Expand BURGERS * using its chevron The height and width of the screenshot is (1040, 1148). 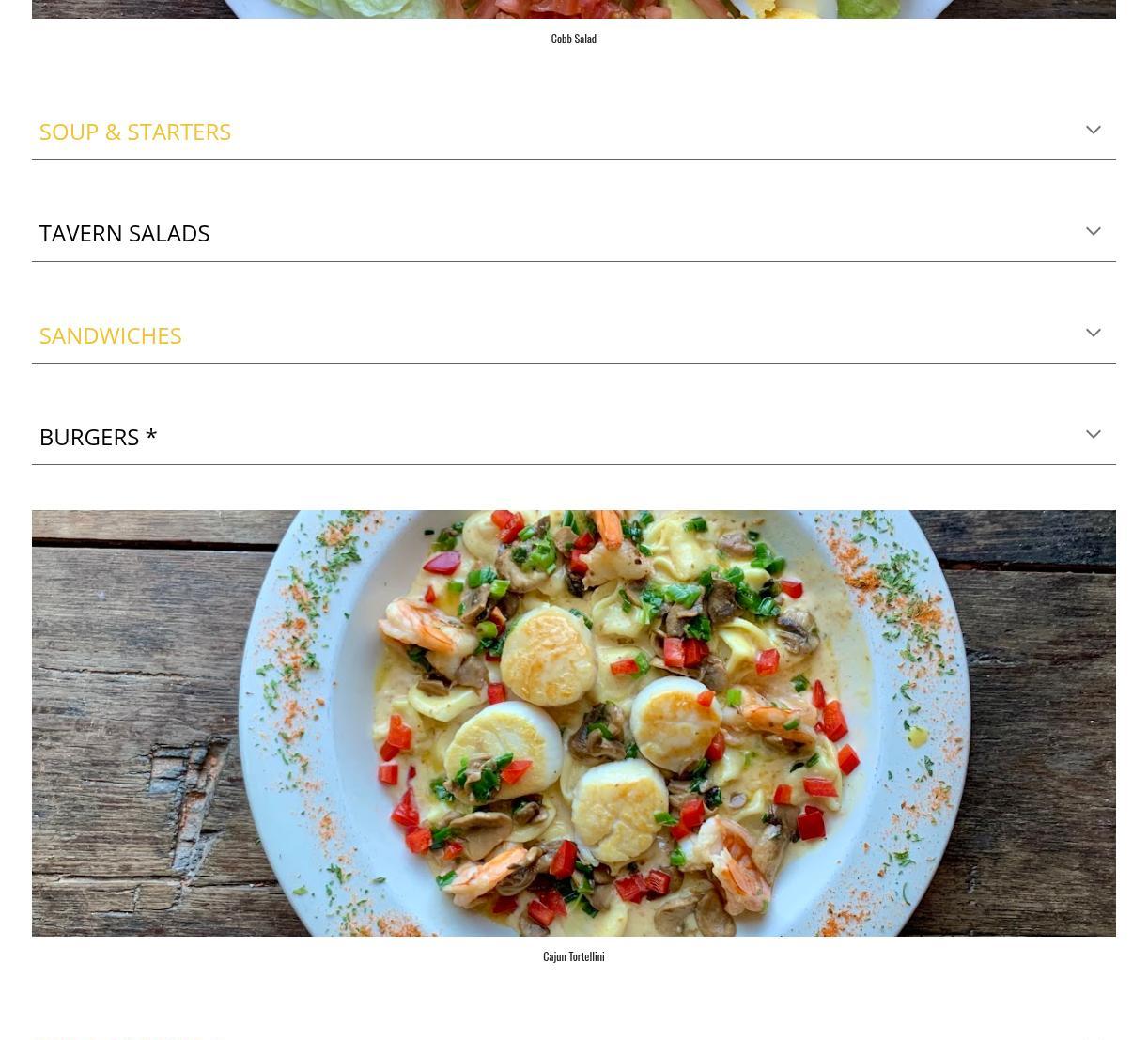pyautogui.click(x=1093, y=435)
